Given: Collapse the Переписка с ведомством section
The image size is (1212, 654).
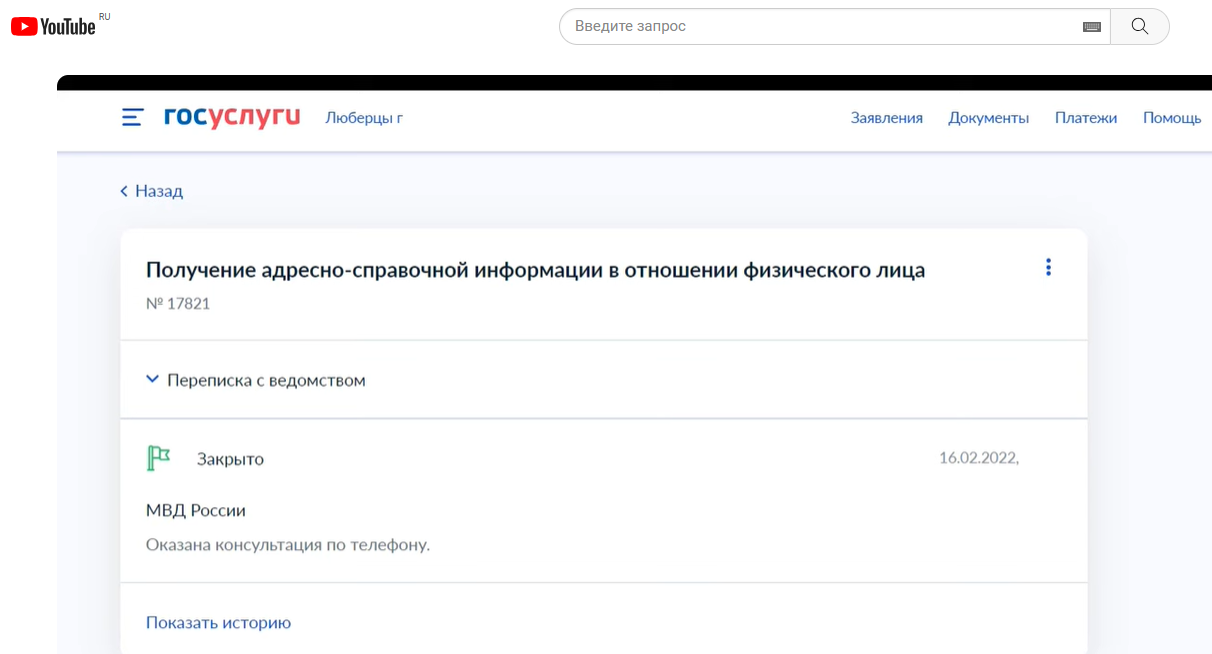Looking at the screenshot, I should tap(152, 380).
